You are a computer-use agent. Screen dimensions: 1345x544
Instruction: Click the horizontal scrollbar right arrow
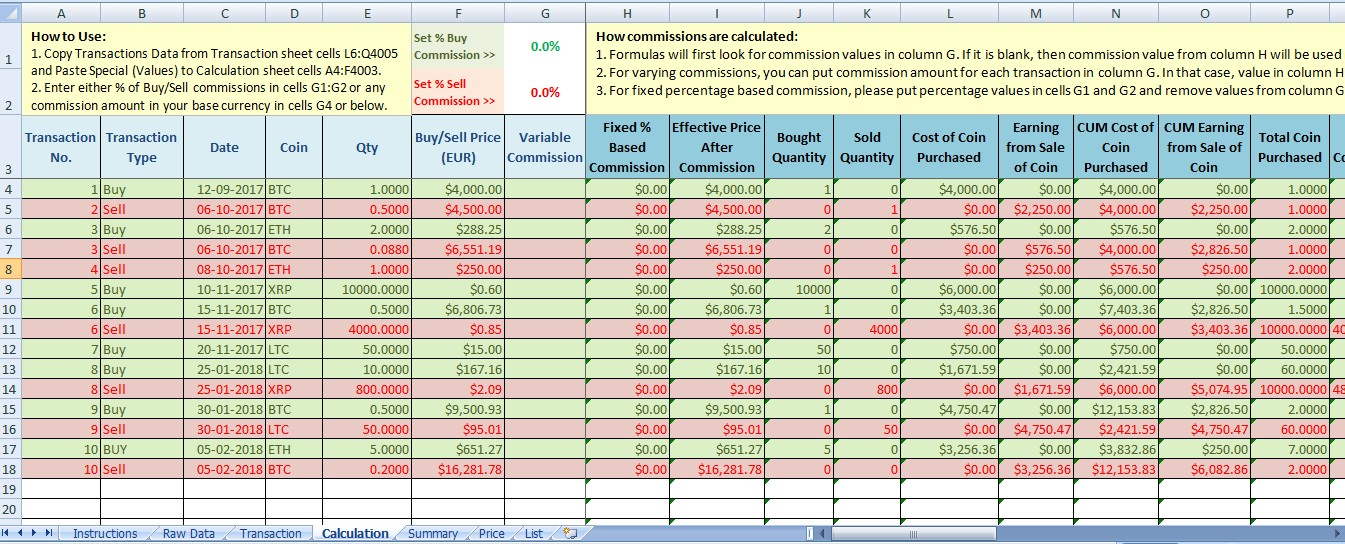[1337, 534]
